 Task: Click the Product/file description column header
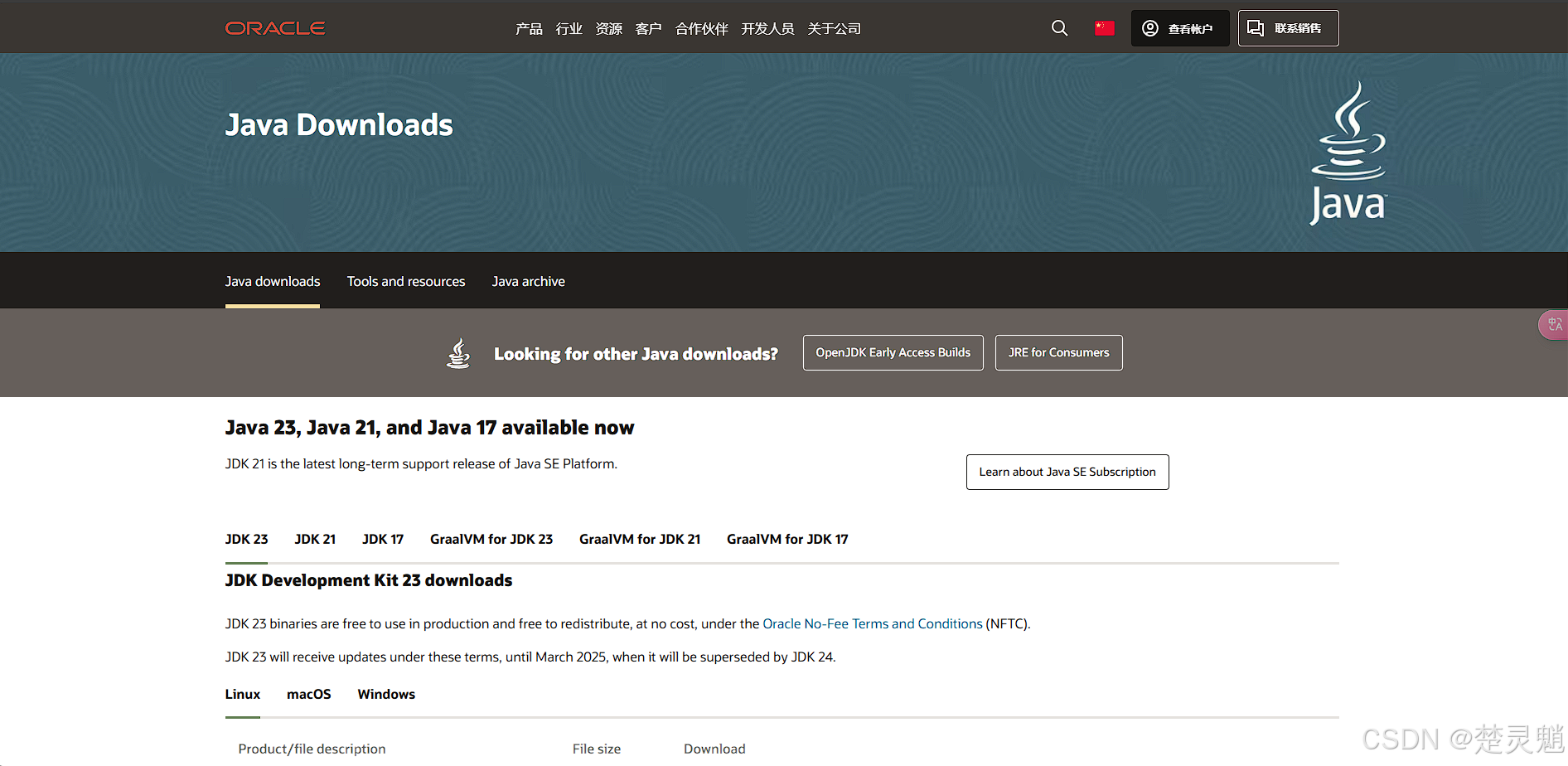pyautogui.click(x=312, y=749)
